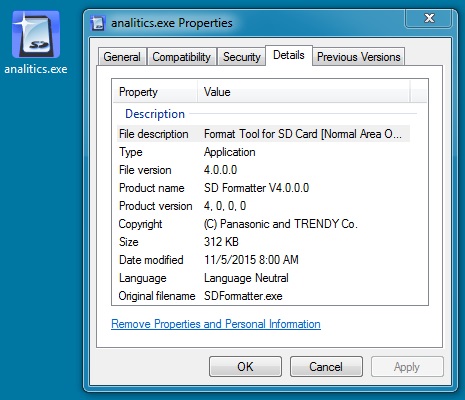465x400 pixels.
Task: Close the Properties dialog
Action: 429,18
